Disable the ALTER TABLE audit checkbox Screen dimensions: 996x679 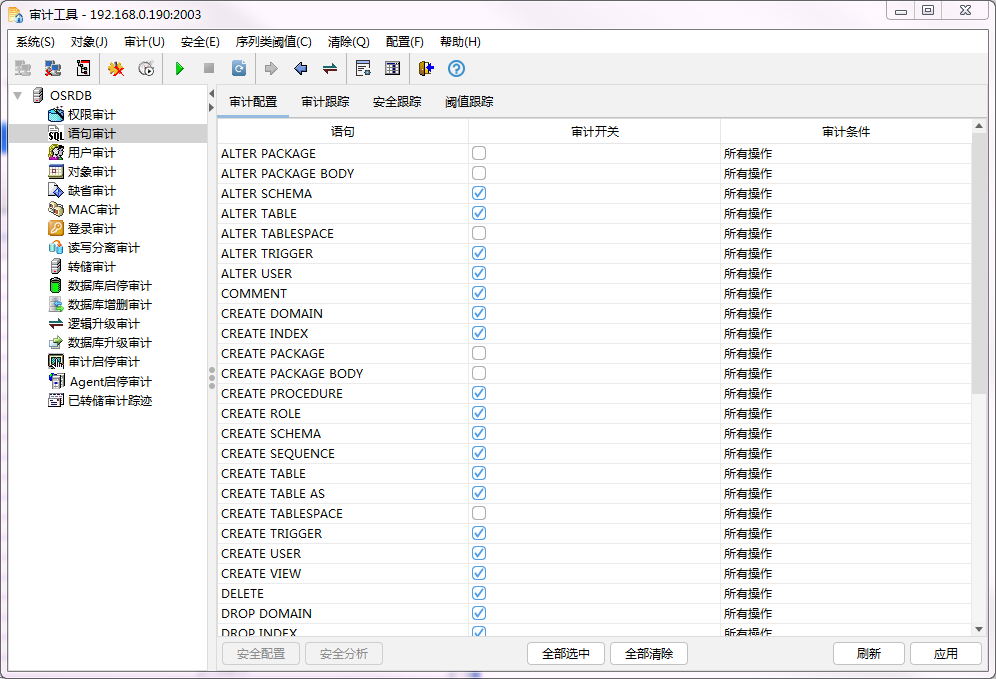[x=479, y=214]
